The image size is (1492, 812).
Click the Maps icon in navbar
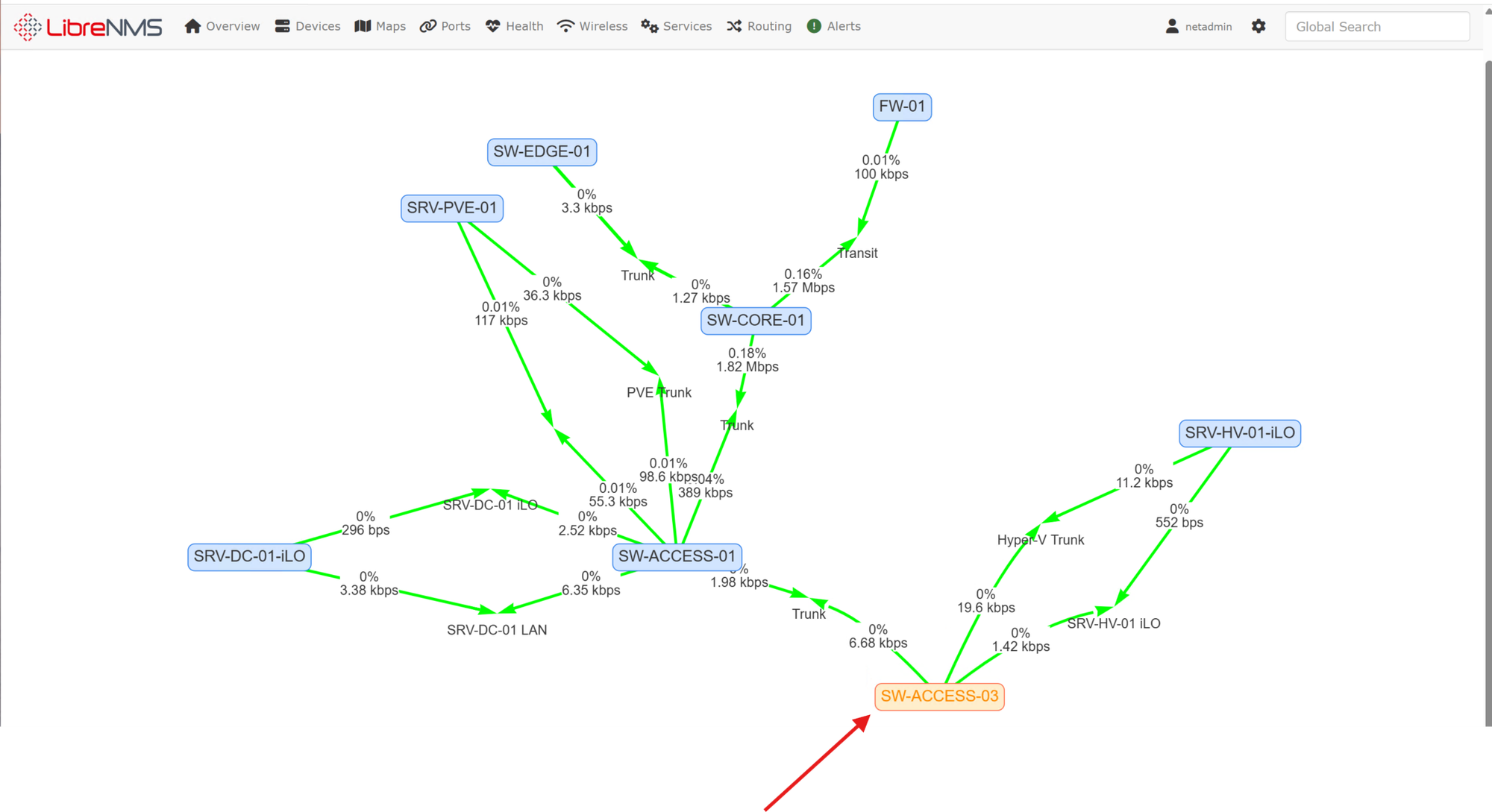(363, 26)
